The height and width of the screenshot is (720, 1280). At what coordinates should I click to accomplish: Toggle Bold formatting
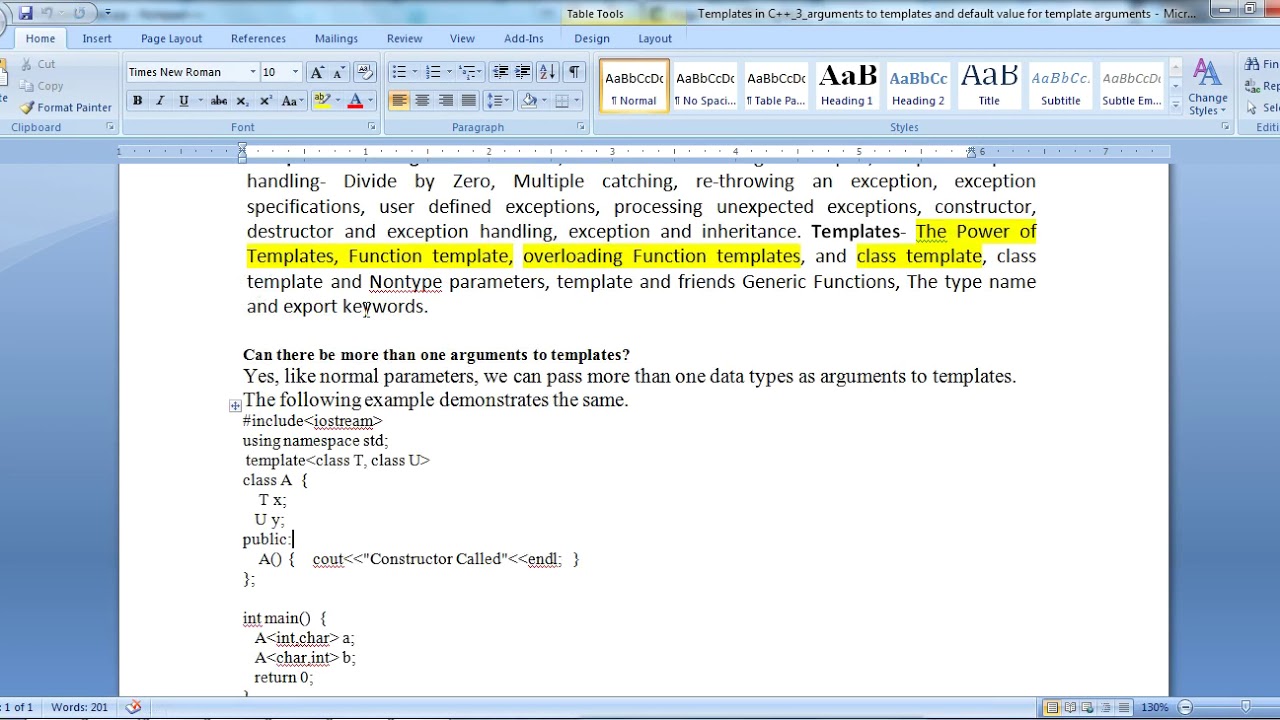pyautogui.click(x=137, y=101)
